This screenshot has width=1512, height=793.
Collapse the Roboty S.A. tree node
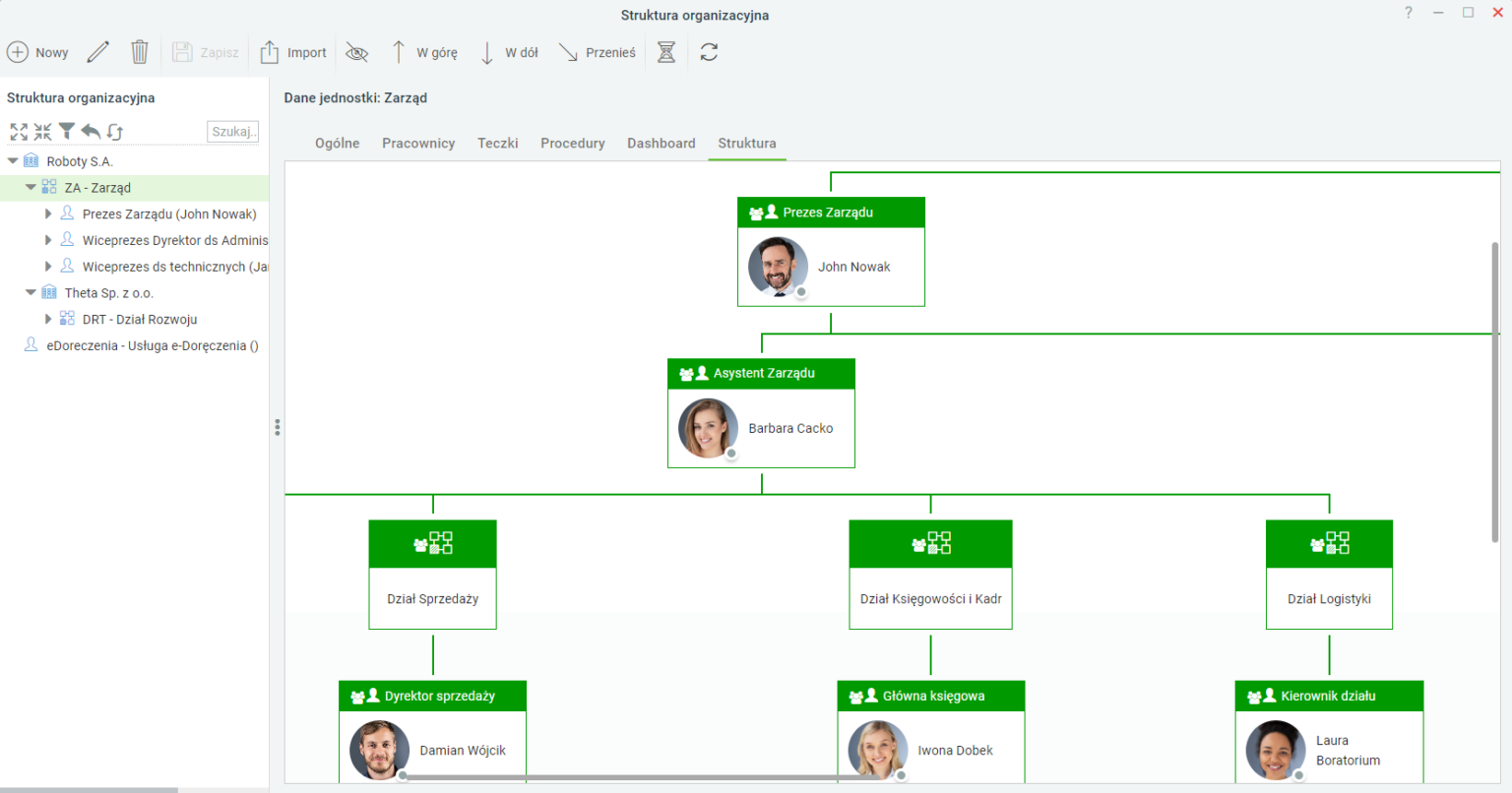[x=13, y=160]
